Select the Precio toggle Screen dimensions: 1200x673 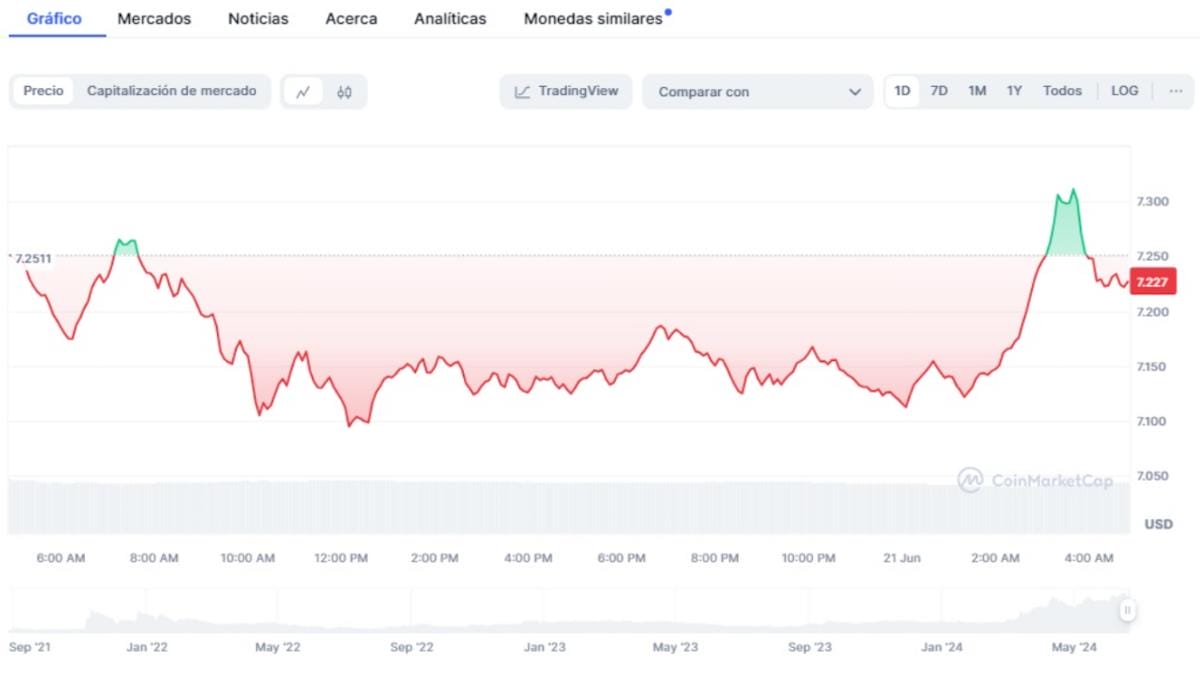[x=43, y=91]
